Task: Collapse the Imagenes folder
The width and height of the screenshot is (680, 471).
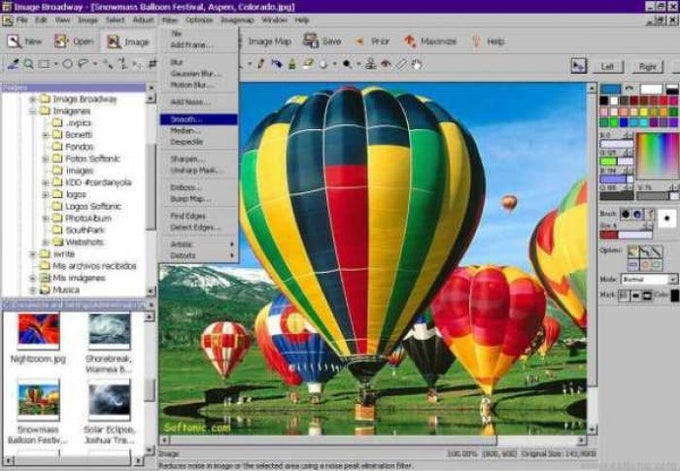Action: coord(33,111)
